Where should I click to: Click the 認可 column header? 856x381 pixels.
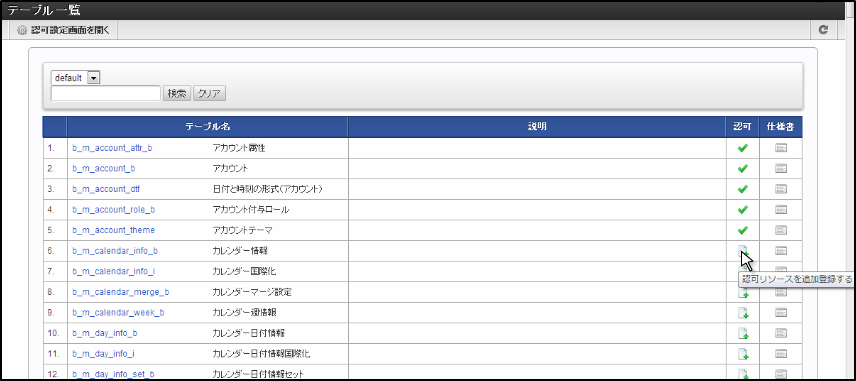[x=742, y=127]
